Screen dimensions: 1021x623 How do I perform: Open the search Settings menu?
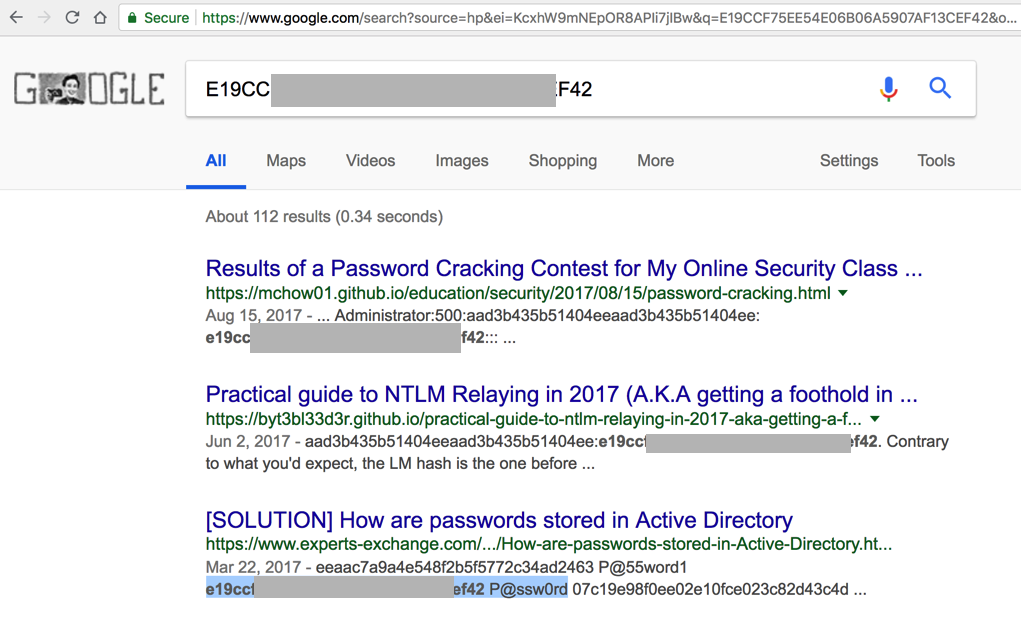point(849,161)
